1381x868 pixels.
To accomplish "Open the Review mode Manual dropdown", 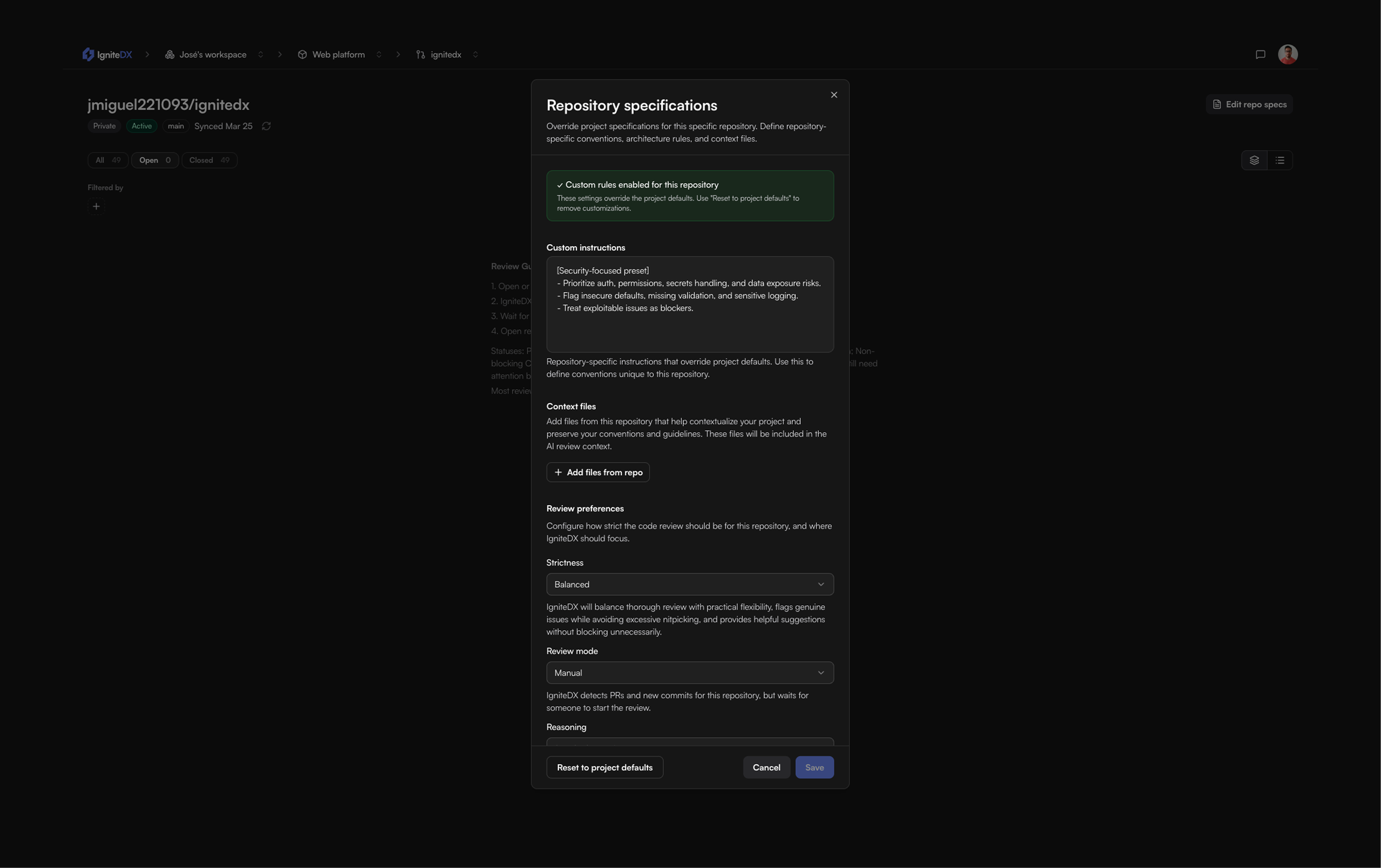I will pos(689,673).
